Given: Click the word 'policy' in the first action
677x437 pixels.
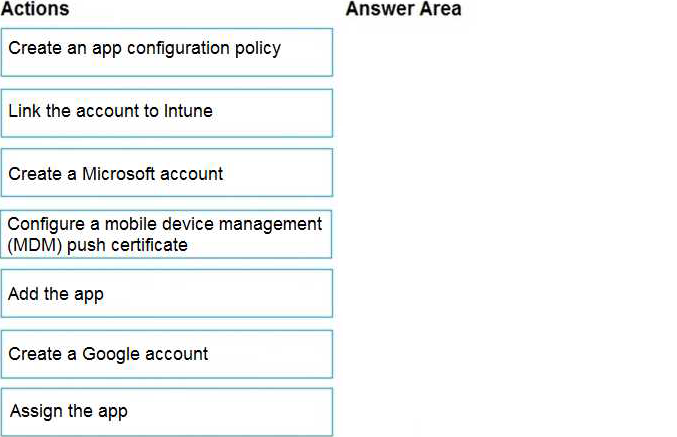Looking at the screenshot, I should [257, 48].
